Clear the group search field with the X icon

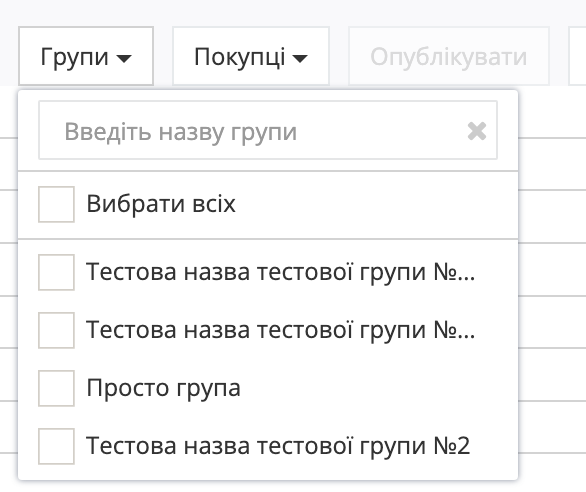click(476, 131)
